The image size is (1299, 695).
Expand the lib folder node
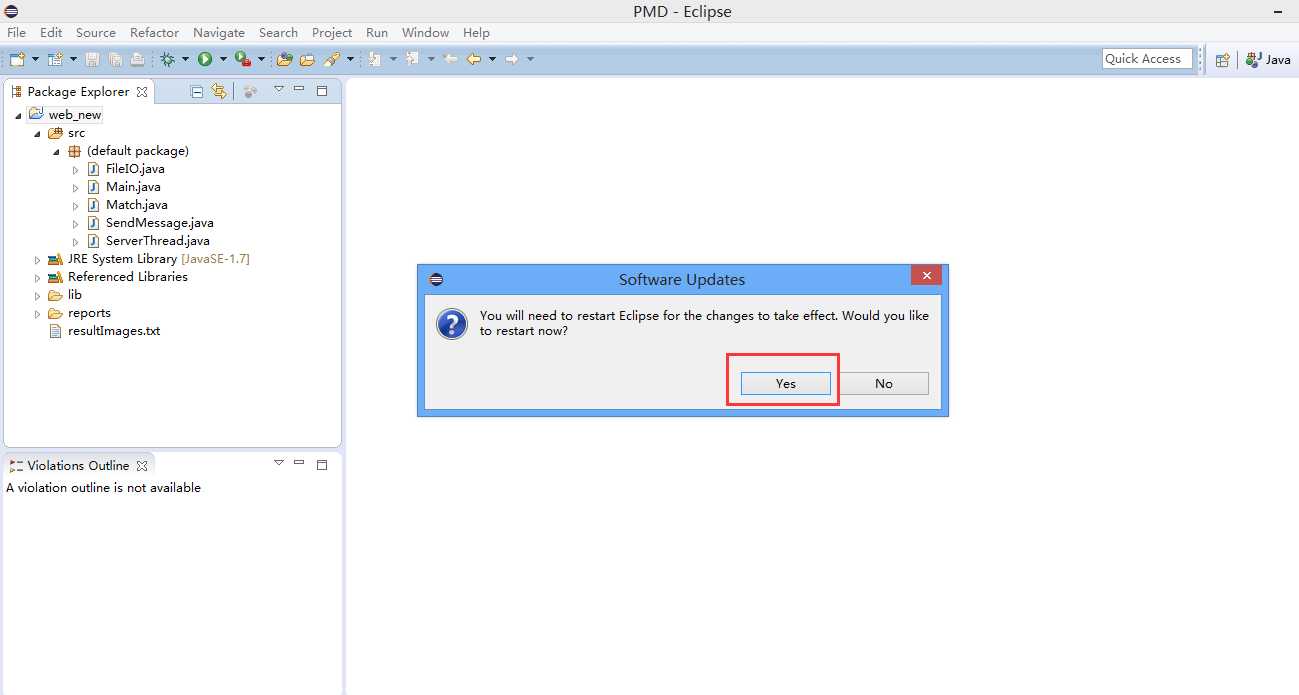(x=37, y=295)
